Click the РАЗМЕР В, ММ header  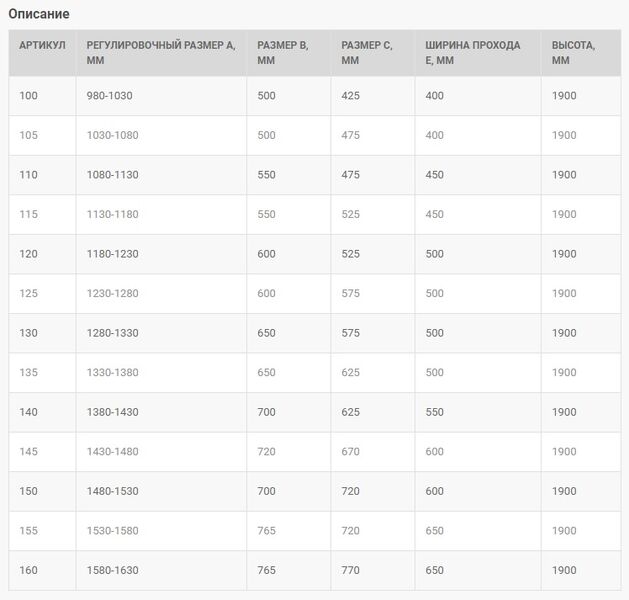(283, 53)
